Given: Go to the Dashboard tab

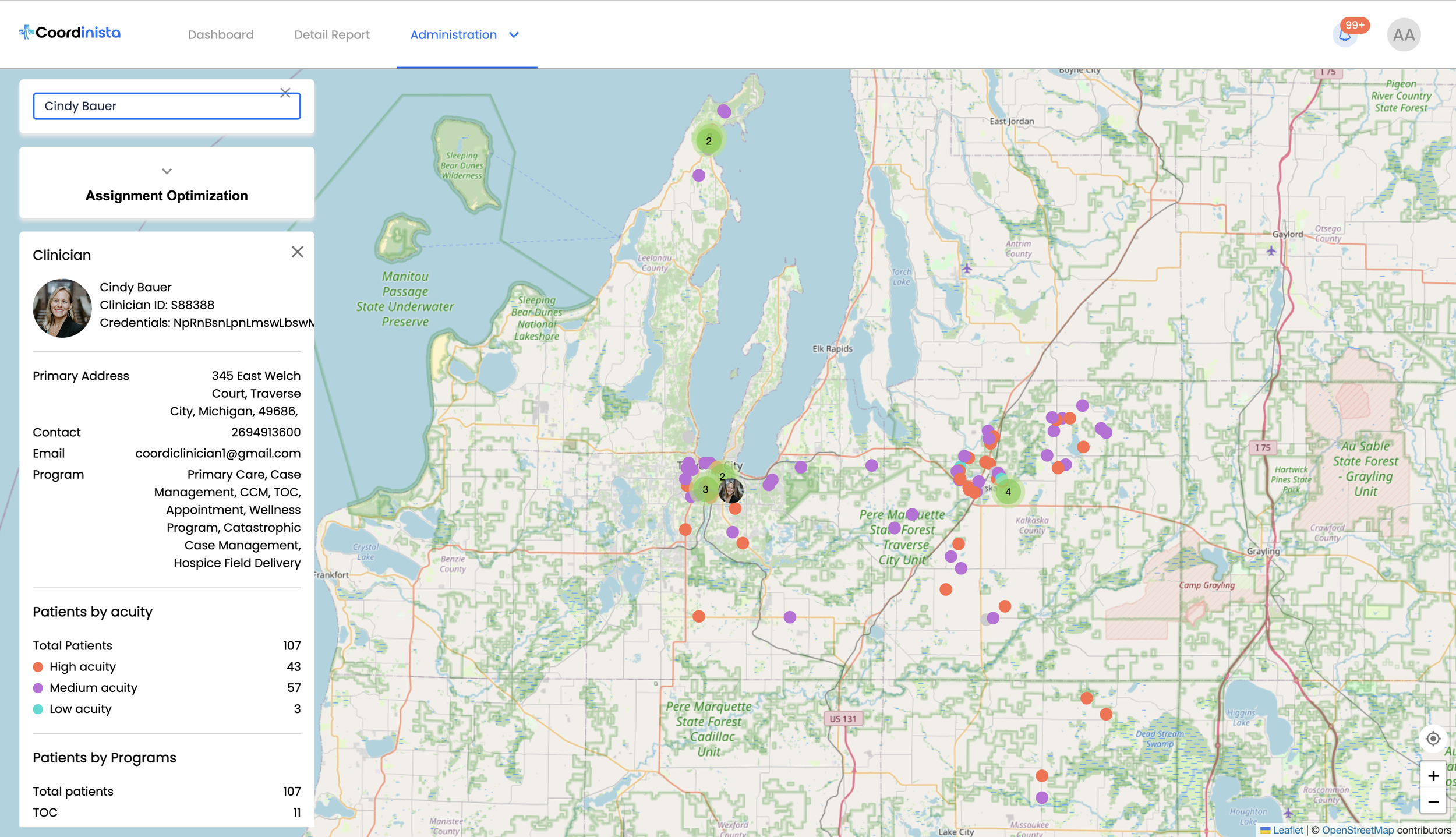Looking at the screenshot, I should coord(221,35).
